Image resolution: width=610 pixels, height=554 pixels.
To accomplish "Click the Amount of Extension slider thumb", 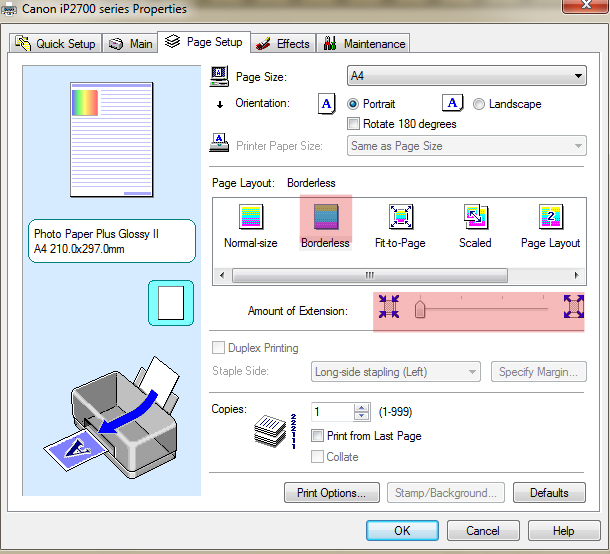I will (x=420, y=309).
